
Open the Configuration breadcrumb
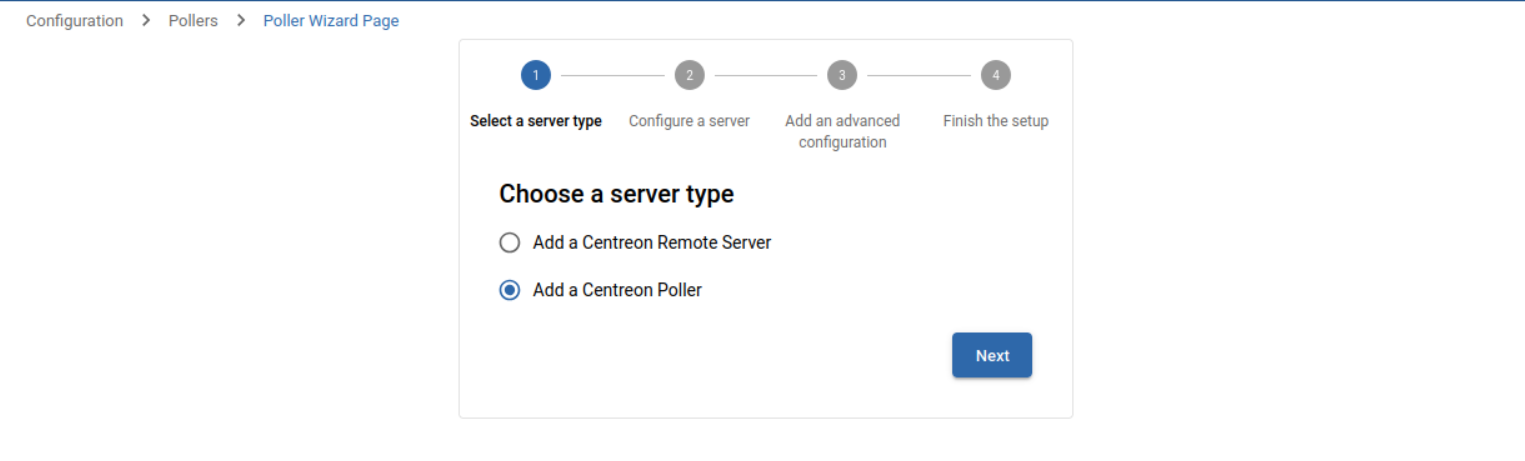[75, 21]
